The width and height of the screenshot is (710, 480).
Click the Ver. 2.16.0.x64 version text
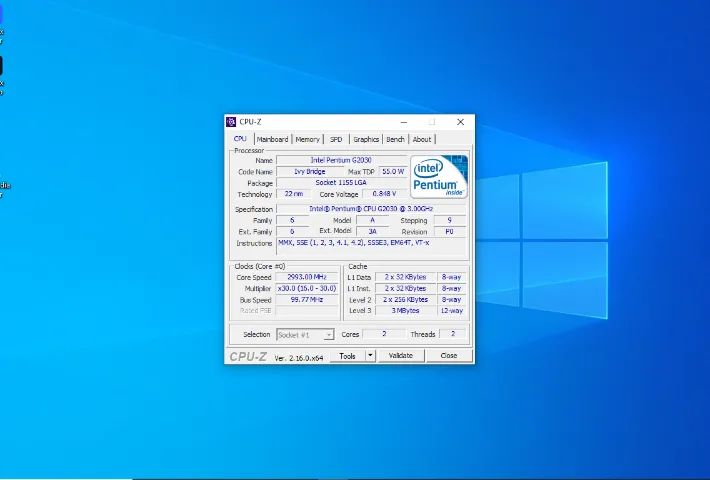299,358
